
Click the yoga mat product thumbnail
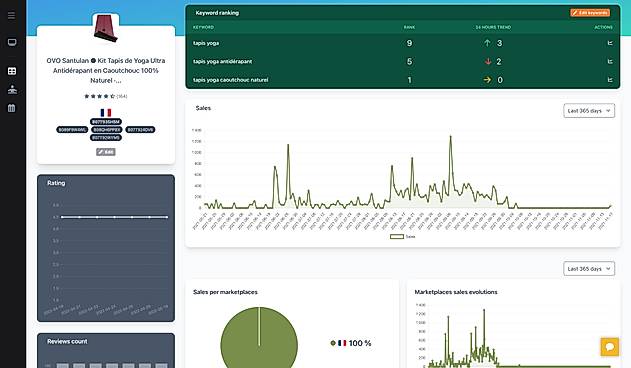pos(106,28)
